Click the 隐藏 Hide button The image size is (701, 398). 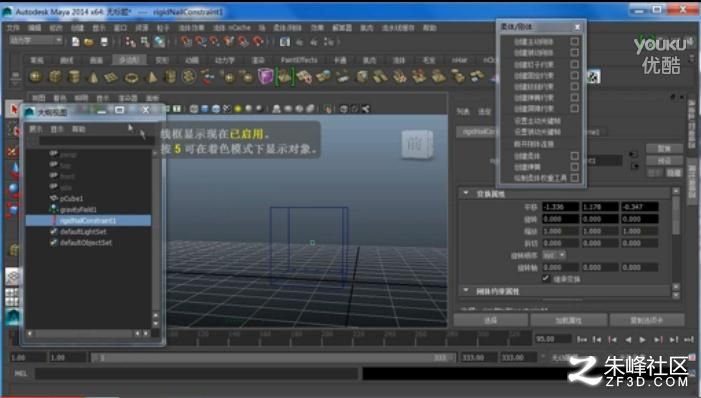673,173
